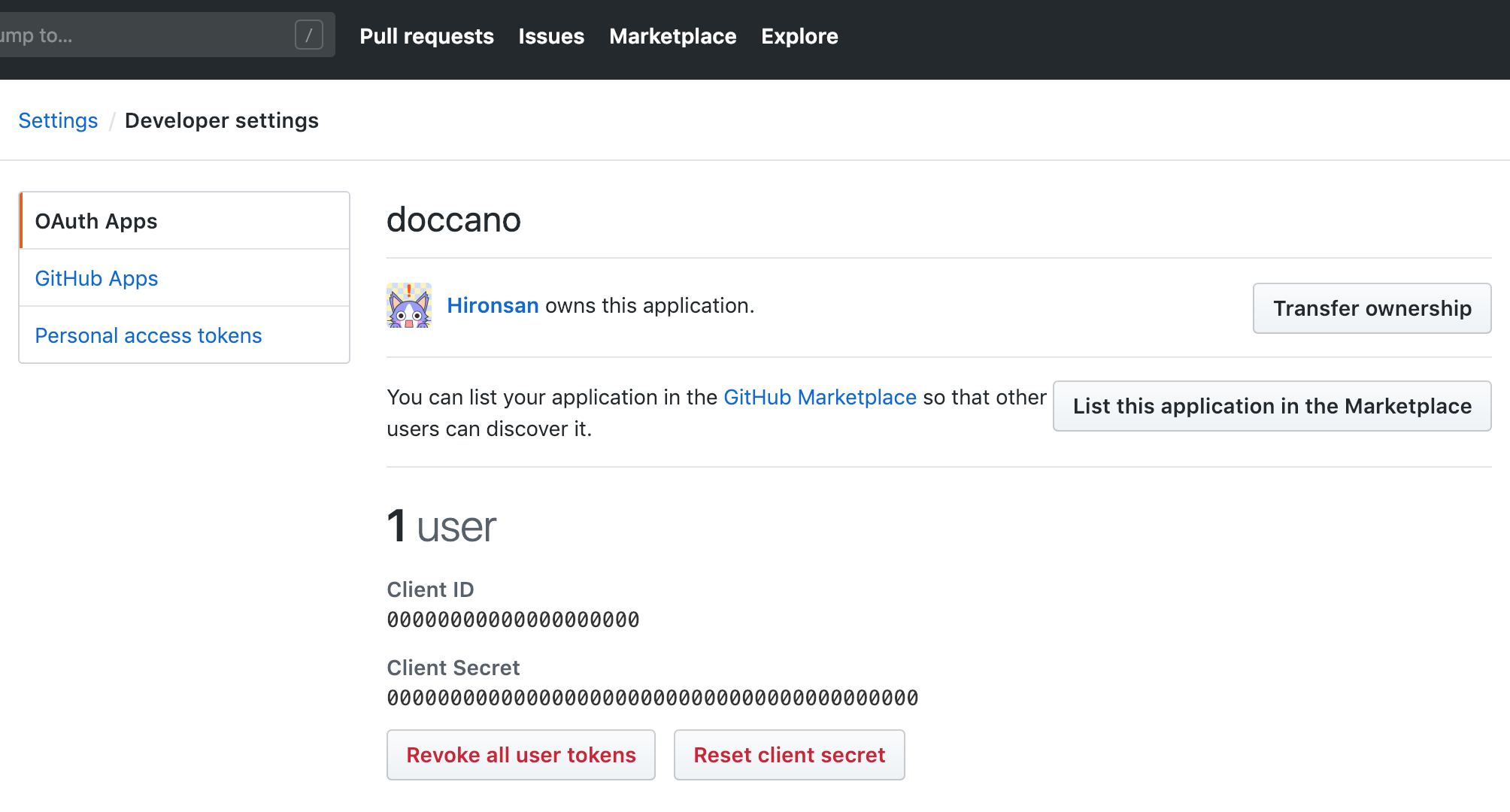Screen dimensions: 1510x812
Task: Go back to Settings breadcrumb link
Action: [58, 120]
